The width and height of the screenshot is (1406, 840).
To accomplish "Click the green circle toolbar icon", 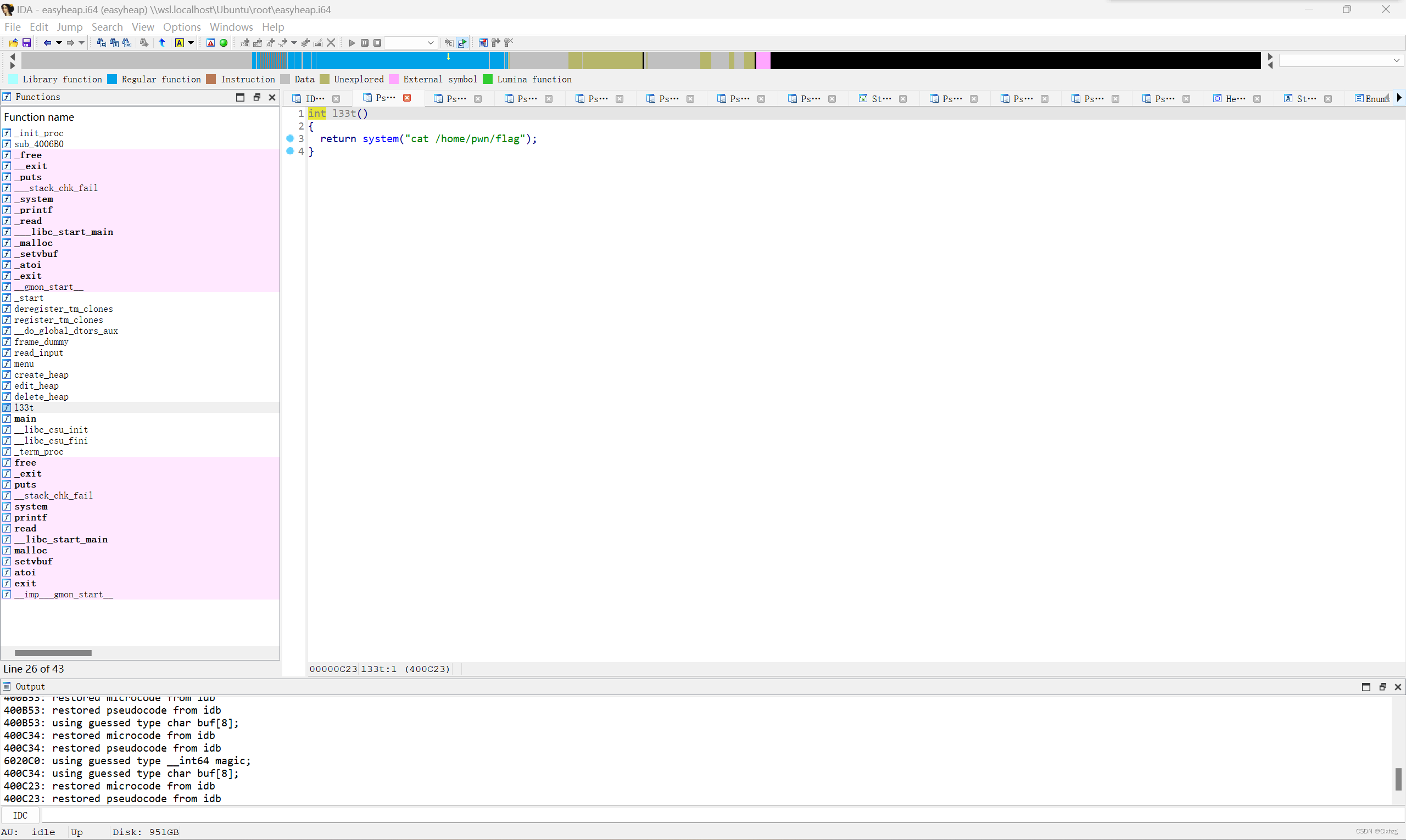I will 224,43.
